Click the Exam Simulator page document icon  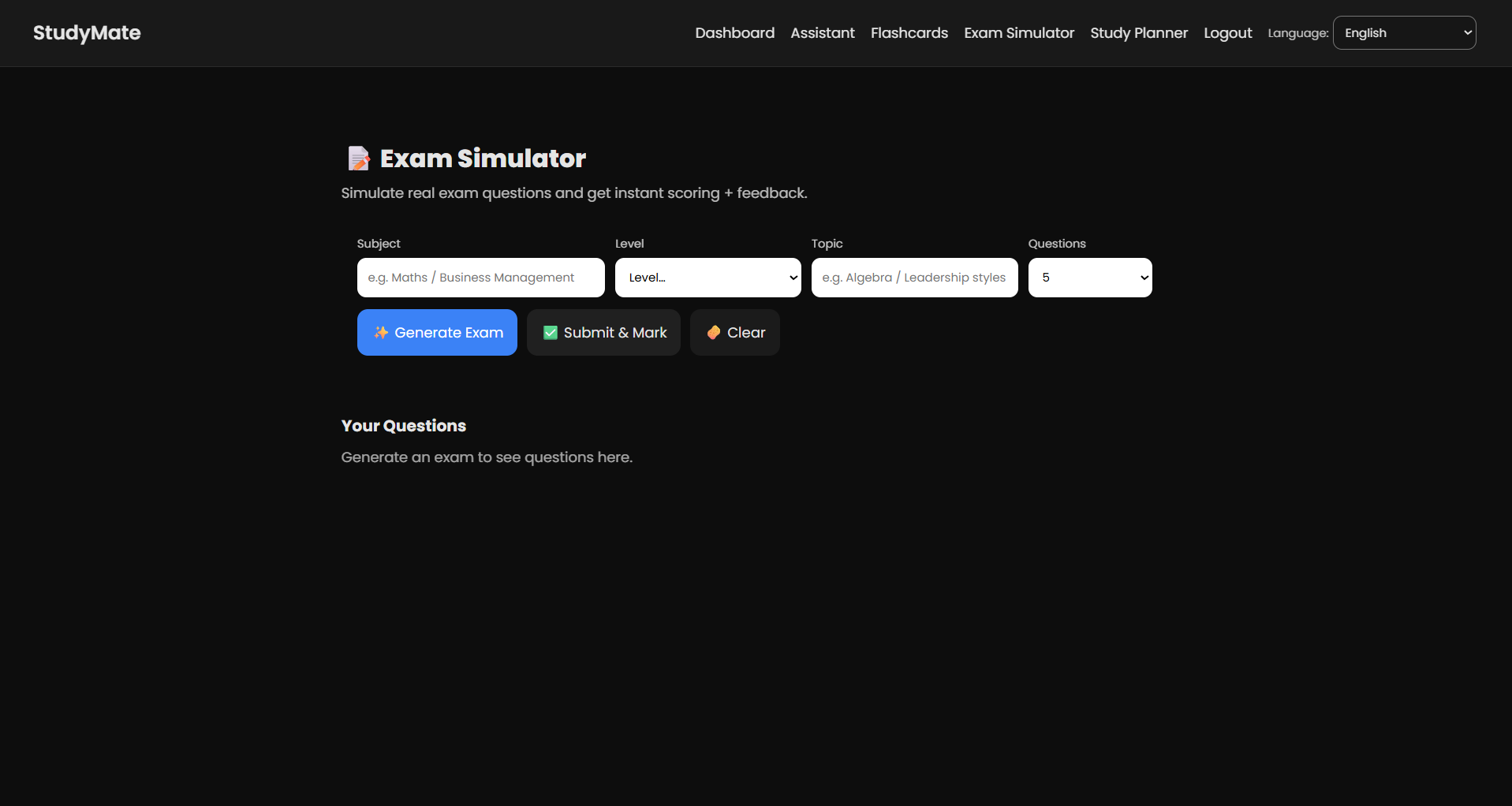click(360, 158)
